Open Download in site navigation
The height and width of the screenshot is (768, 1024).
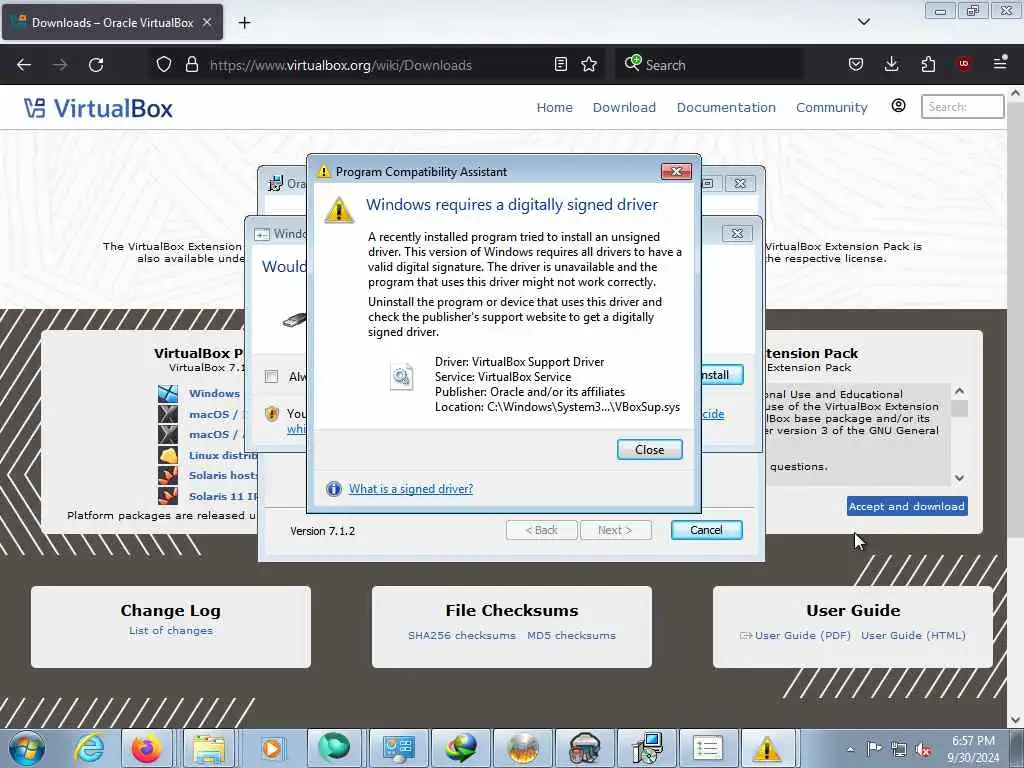pos(624,107)
